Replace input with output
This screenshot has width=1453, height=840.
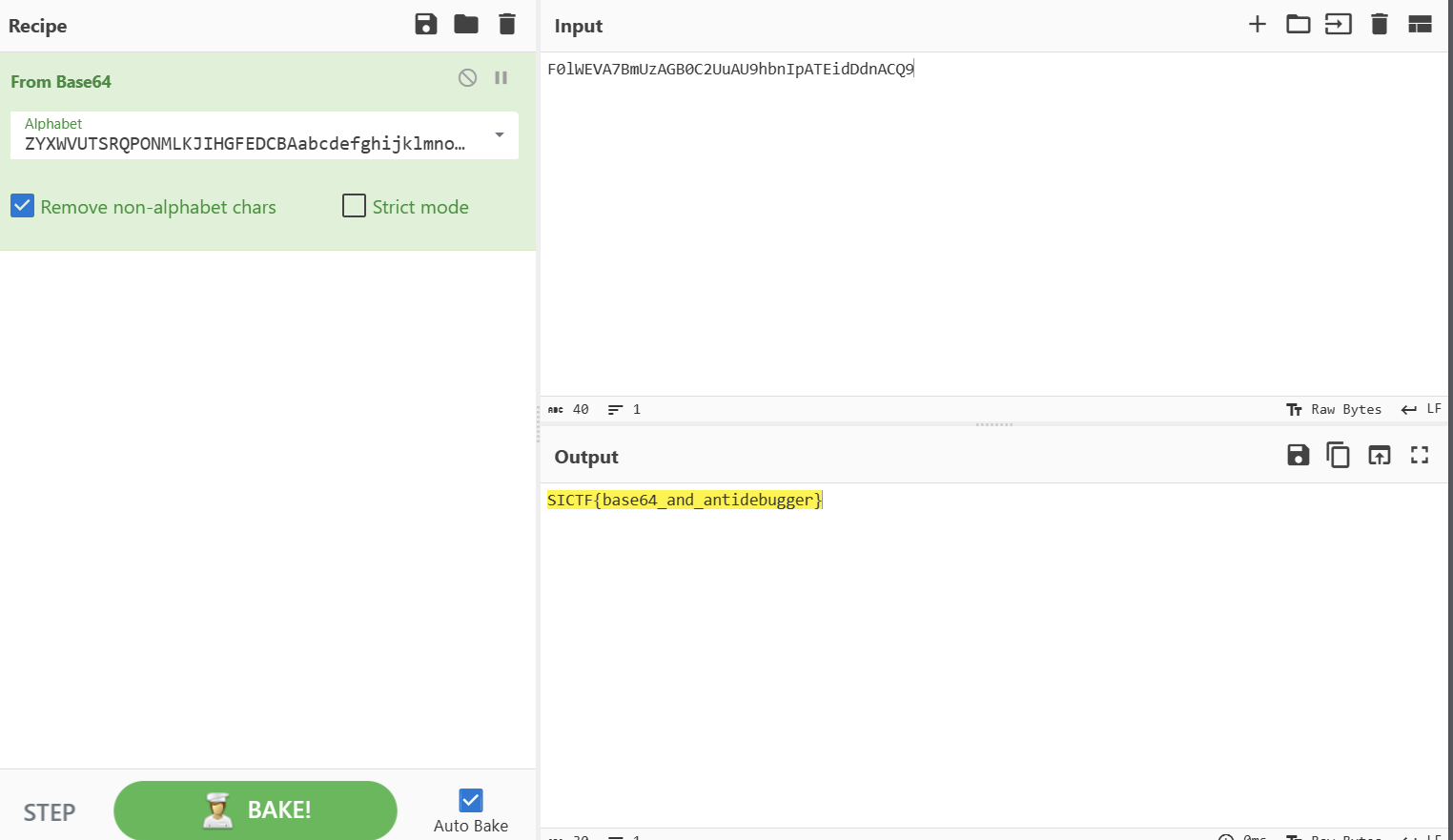[x=1379, y=456]
